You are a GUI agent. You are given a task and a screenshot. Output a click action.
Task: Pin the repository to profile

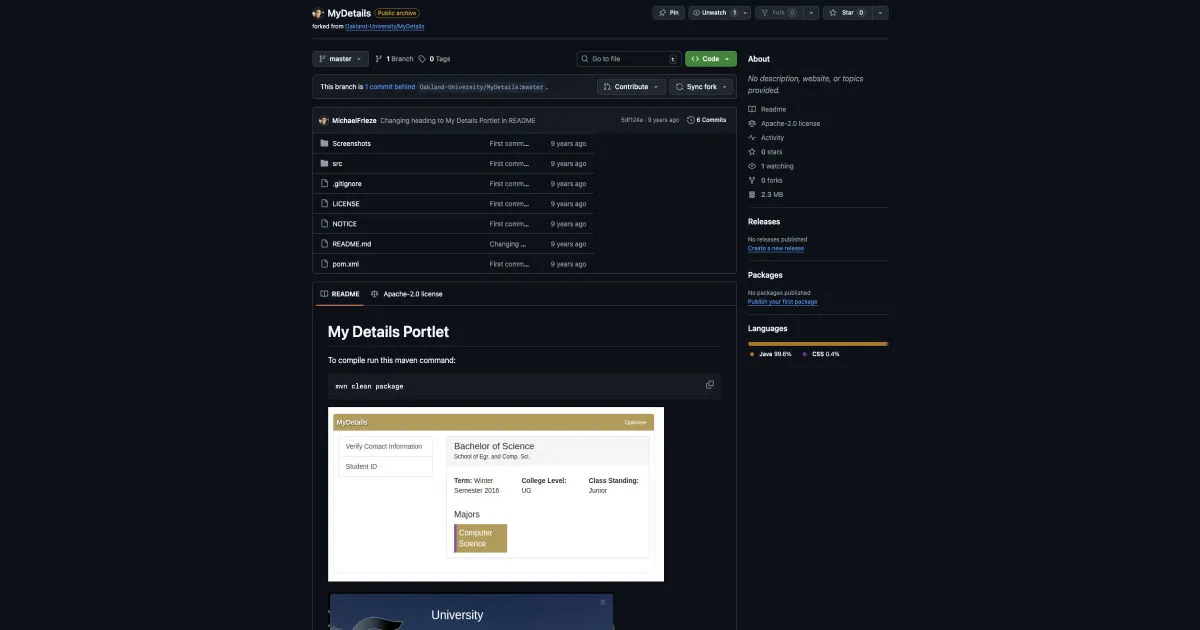[x=668, y=13]
